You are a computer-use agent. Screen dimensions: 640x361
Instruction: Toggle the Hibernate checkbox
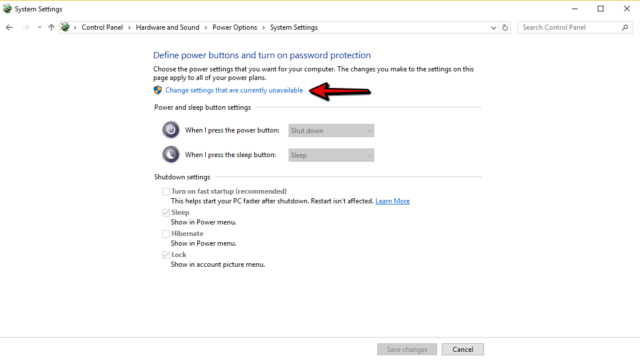point(166,234)
